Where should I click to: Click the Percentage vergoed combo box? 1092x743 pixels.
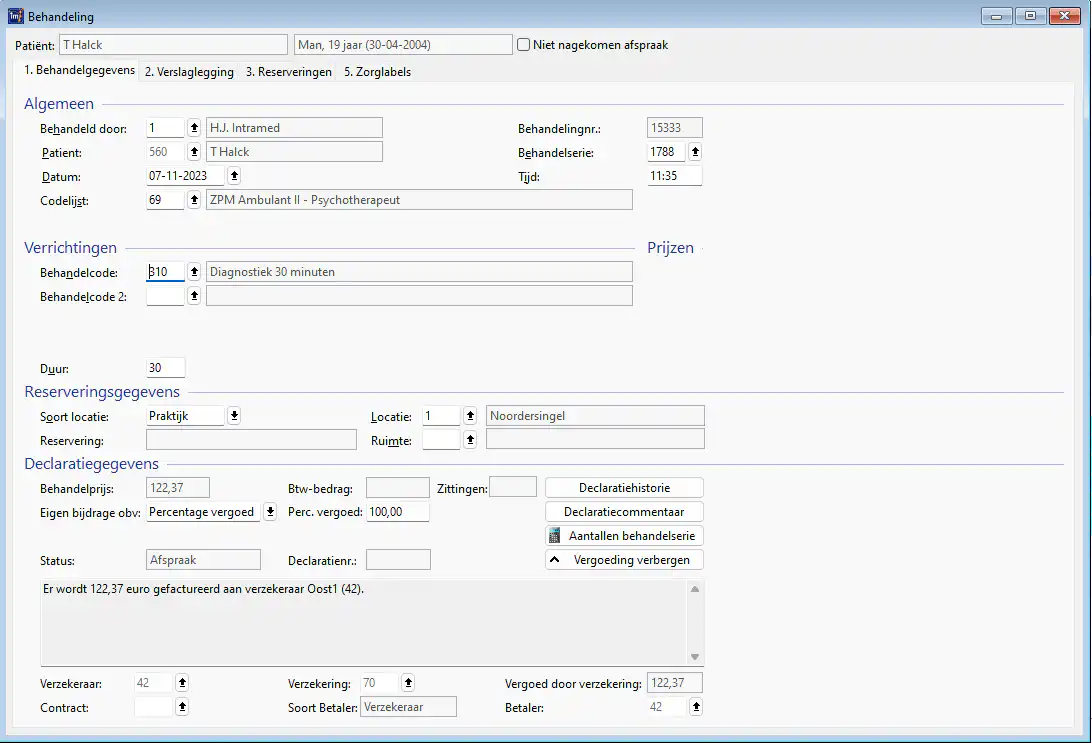[x=203, y=513]
